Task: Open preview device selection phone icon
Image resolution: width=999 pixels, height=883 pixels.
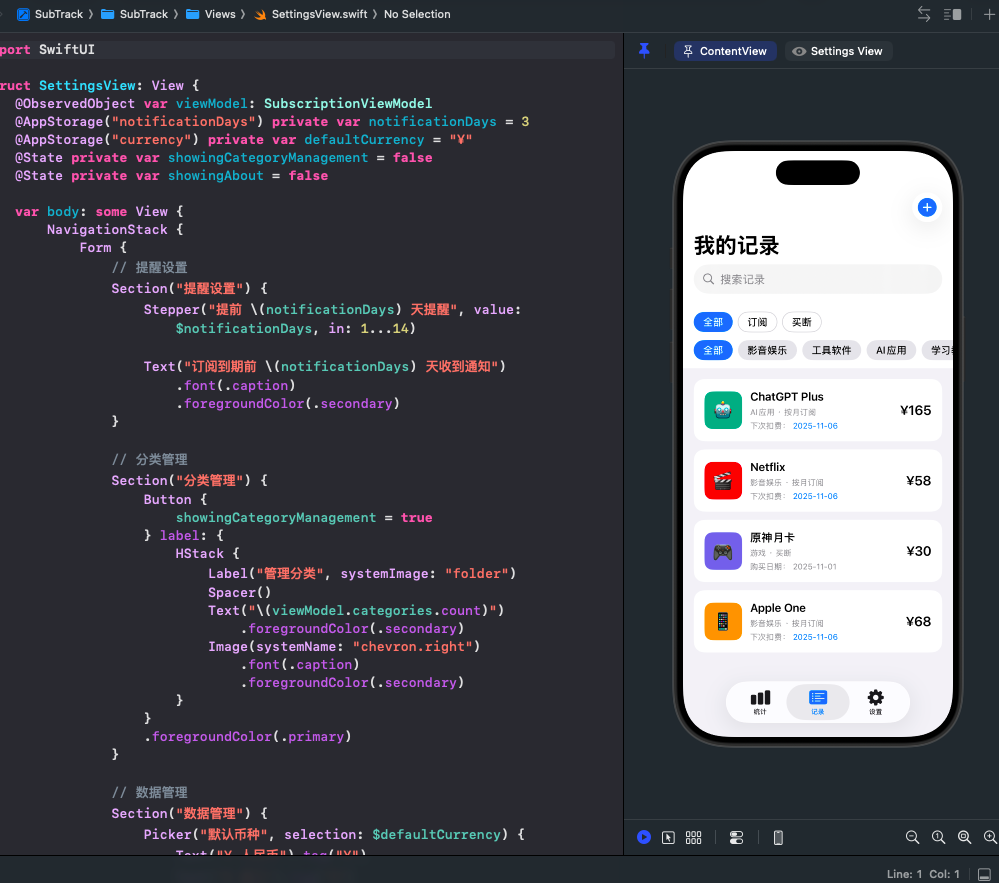Action: [x=778, y=837]
